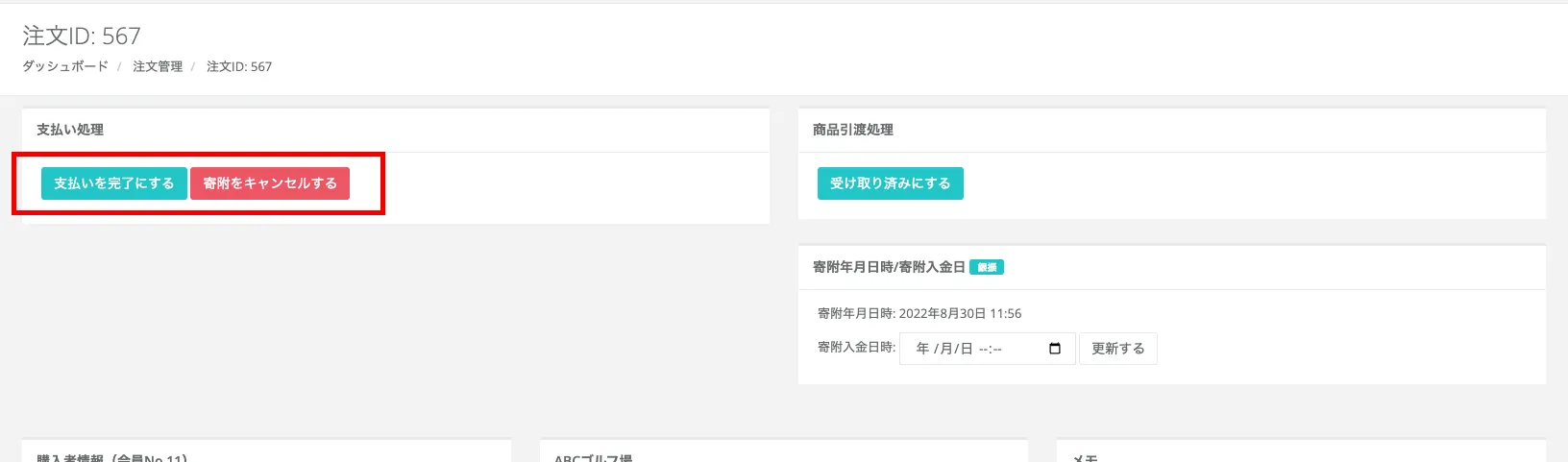
Task: Select the time segment of 寄附入金日時
Action: tap(990, 349)
